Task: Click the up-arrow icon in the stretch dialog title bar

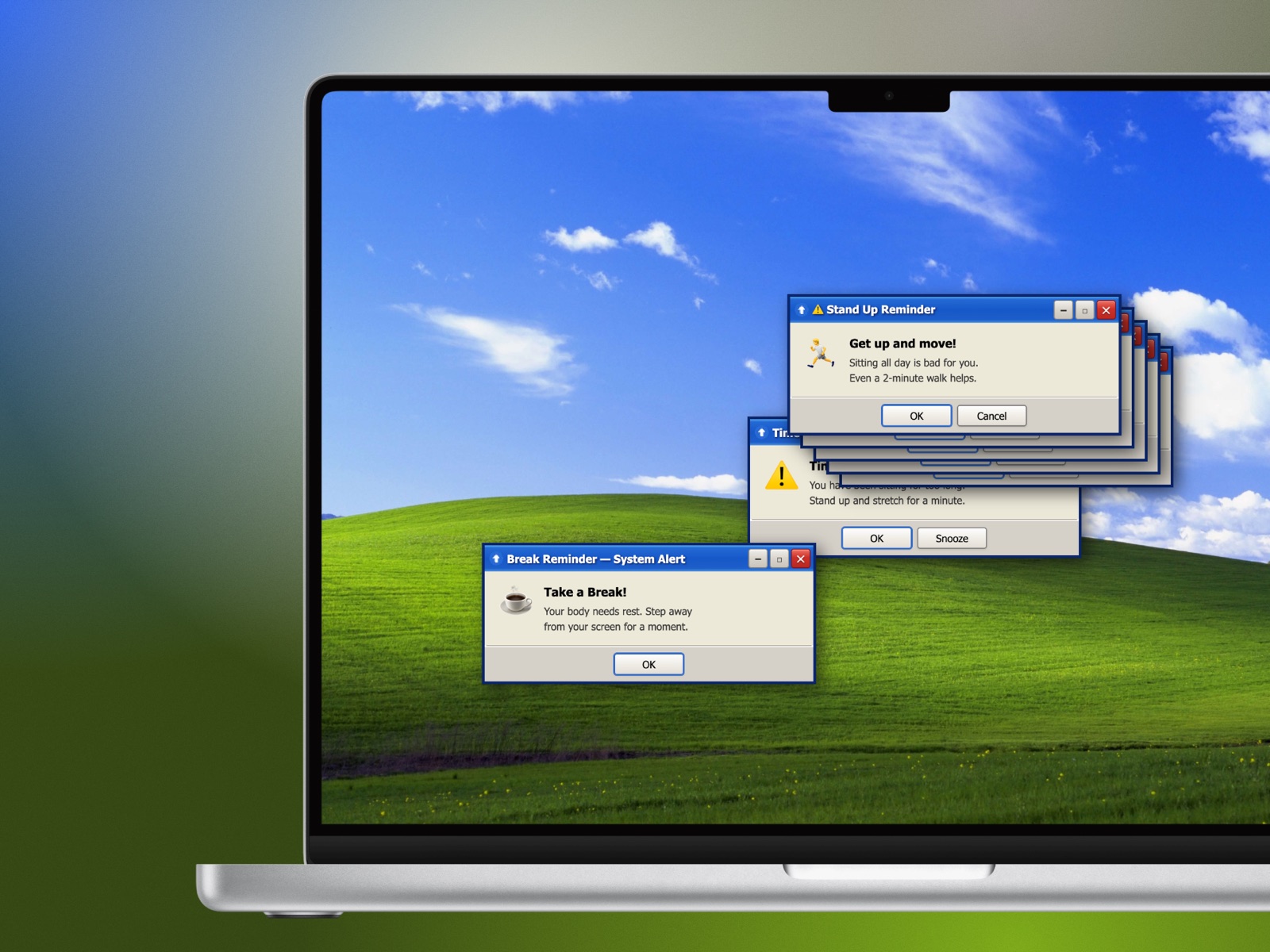Action: coord(761,432)
